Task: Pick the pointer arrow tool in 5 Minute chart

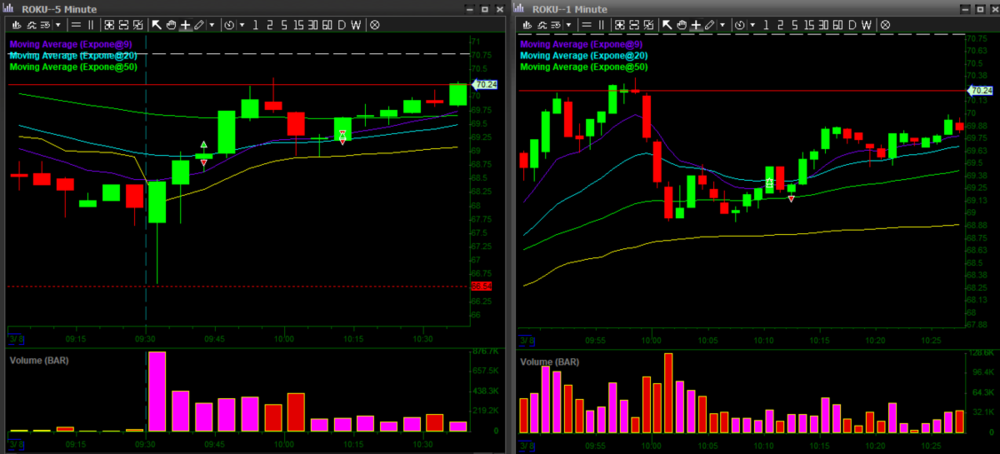Action: 156,23
